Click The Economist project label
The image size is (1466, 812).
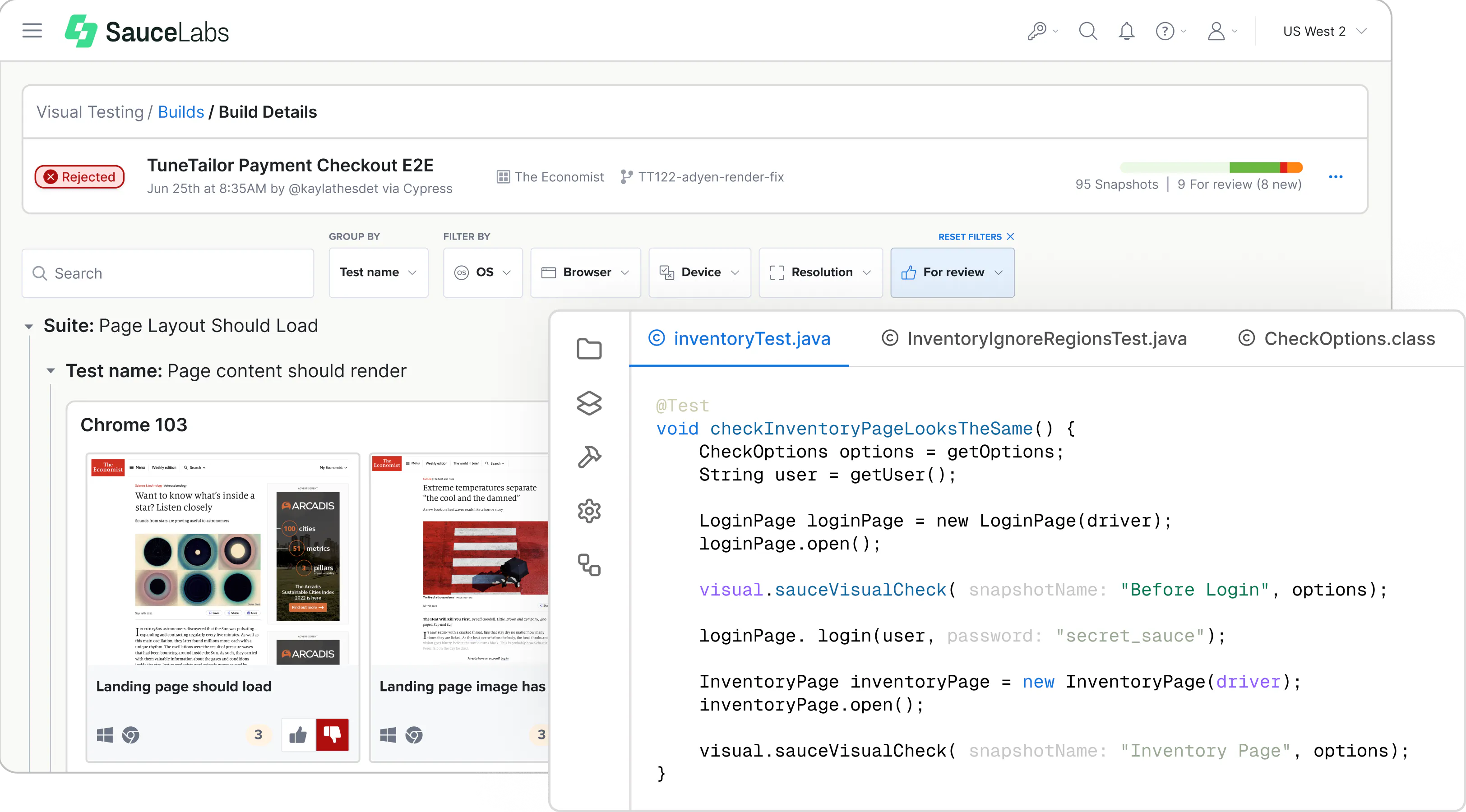550,177
